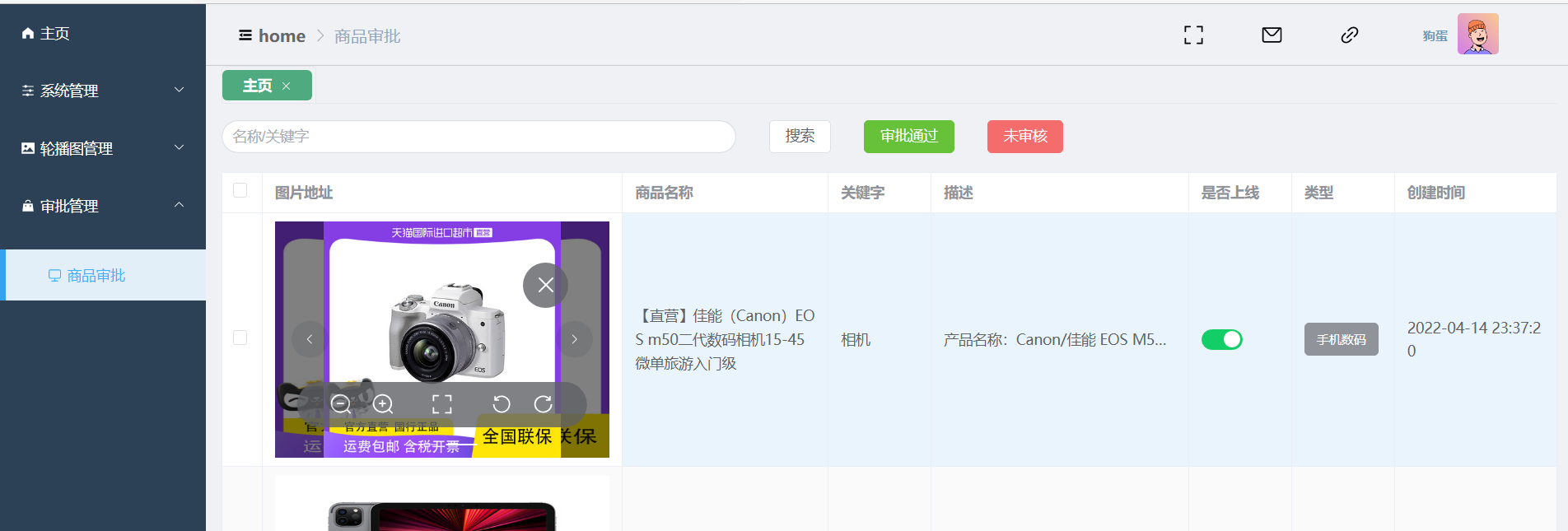Toggle preview image to original size

(442, 404)
